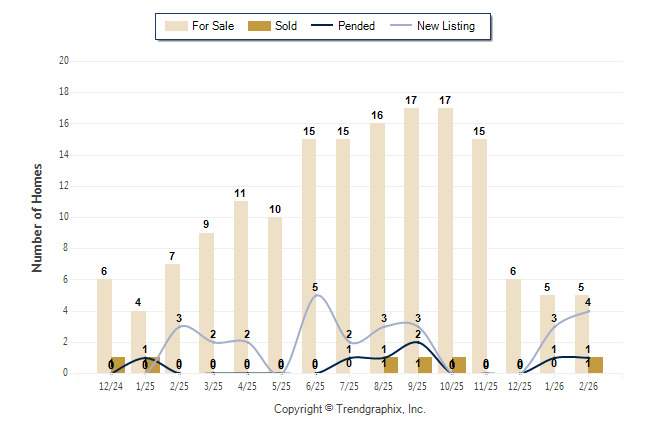Click the 17 label above the 10/25 bar
646x434 pixels.
(445, 100)
